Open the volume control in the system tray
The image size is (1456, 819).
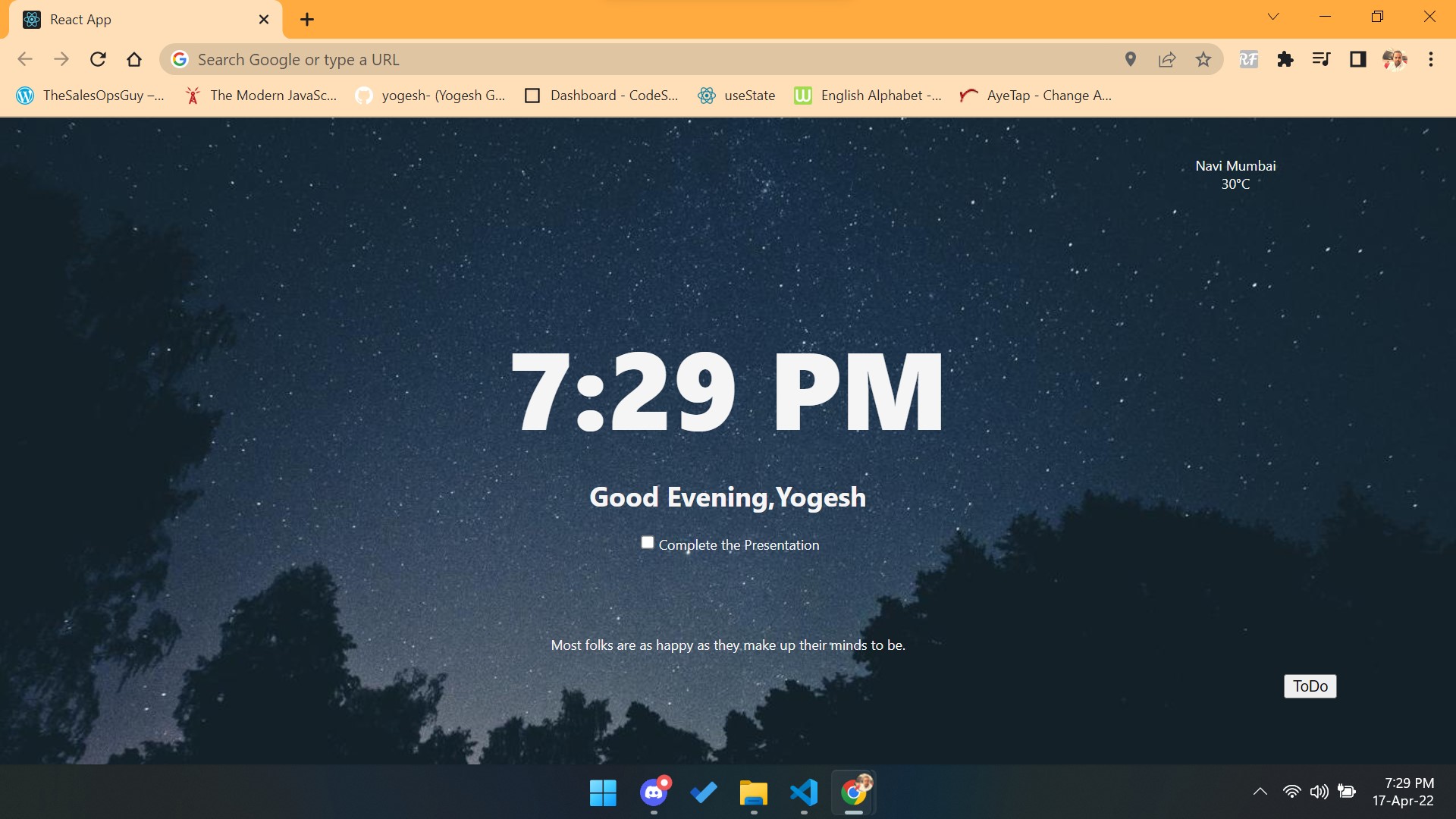1319,792
